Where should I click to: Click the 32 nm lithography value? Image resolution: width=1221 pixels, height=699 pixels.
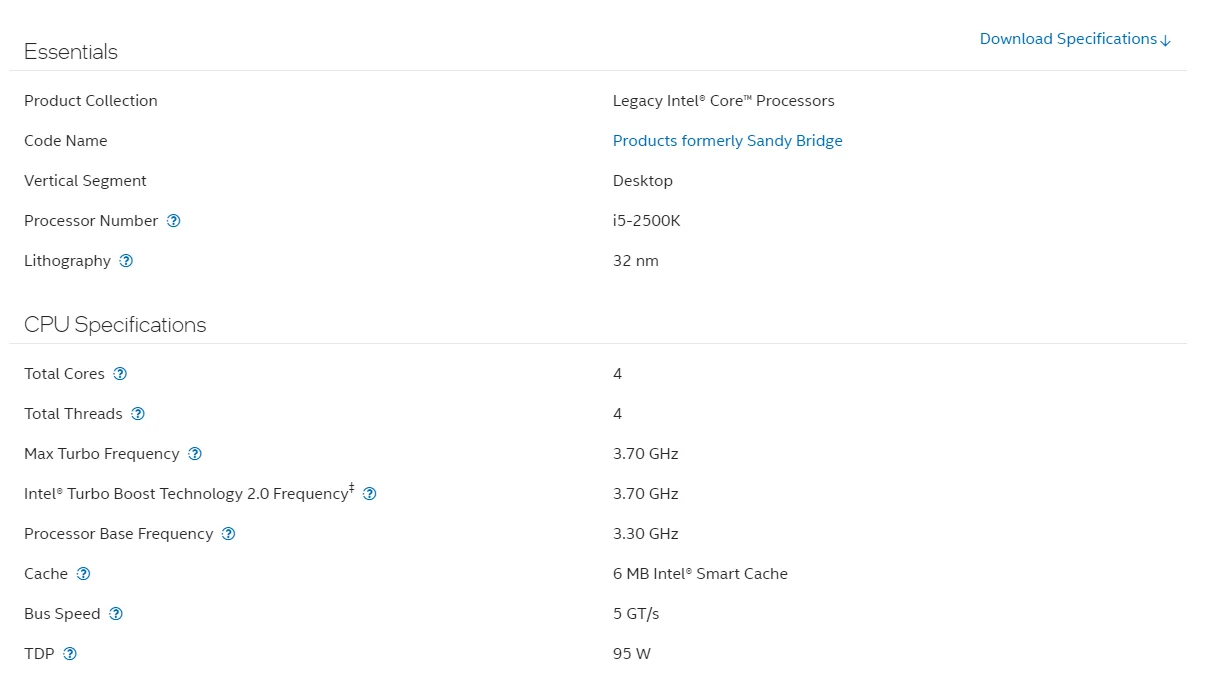tap(635, 261)
